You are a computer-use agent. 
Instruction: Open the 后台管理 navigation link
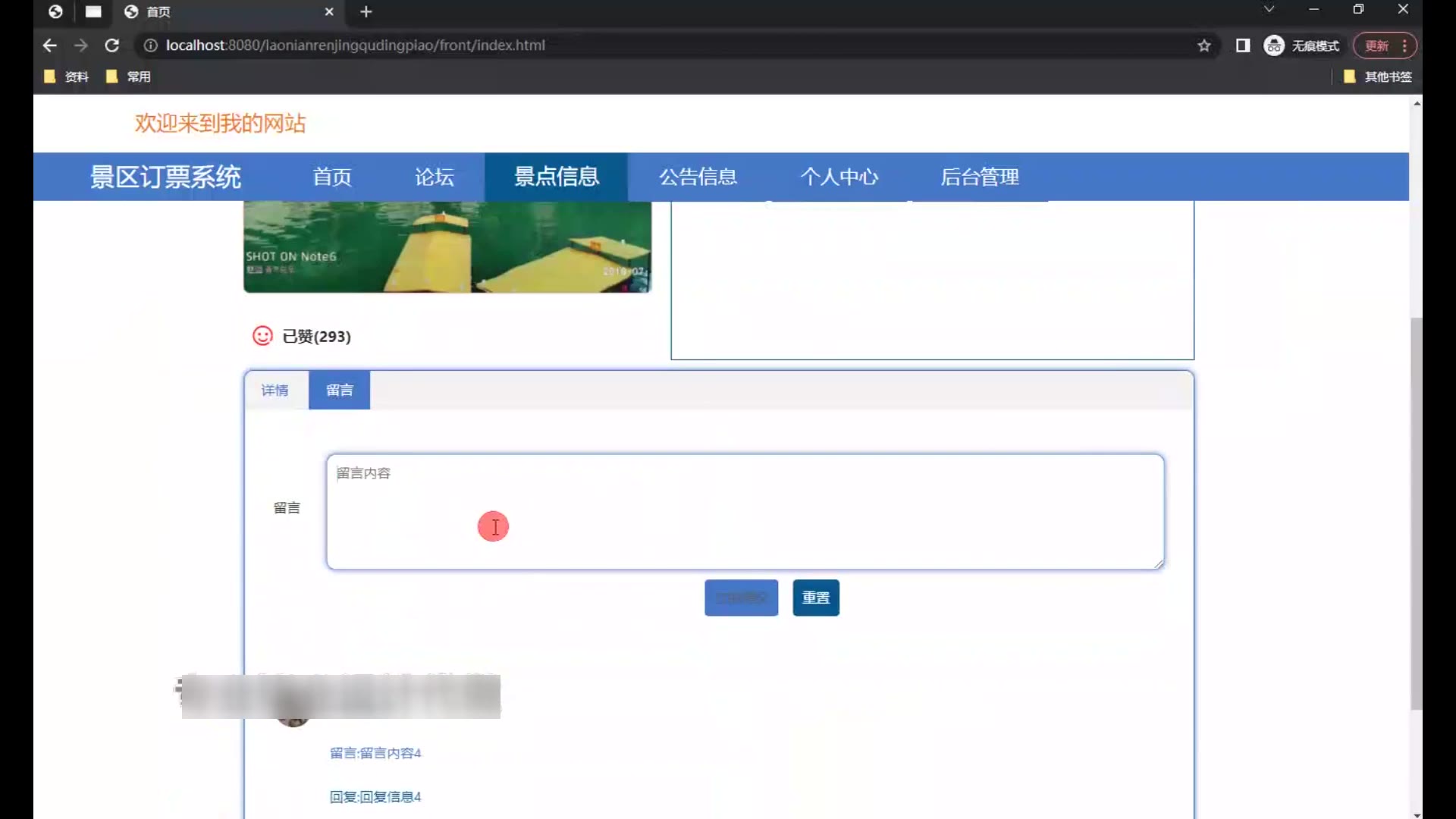980,177
